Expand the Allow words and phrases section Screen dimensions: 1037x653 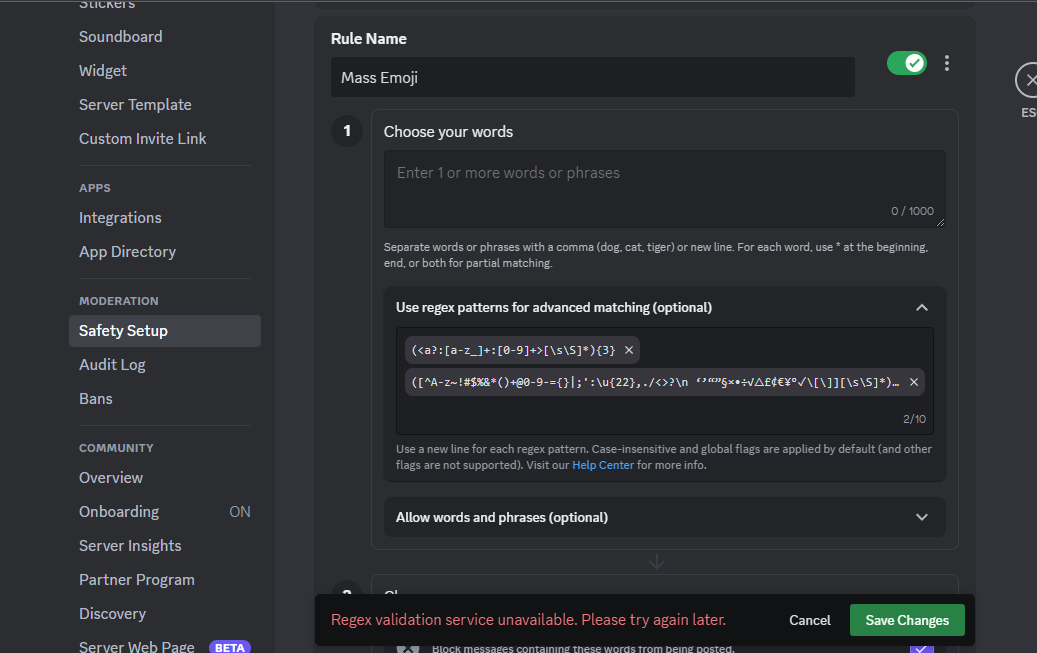[x=921, y=517]
